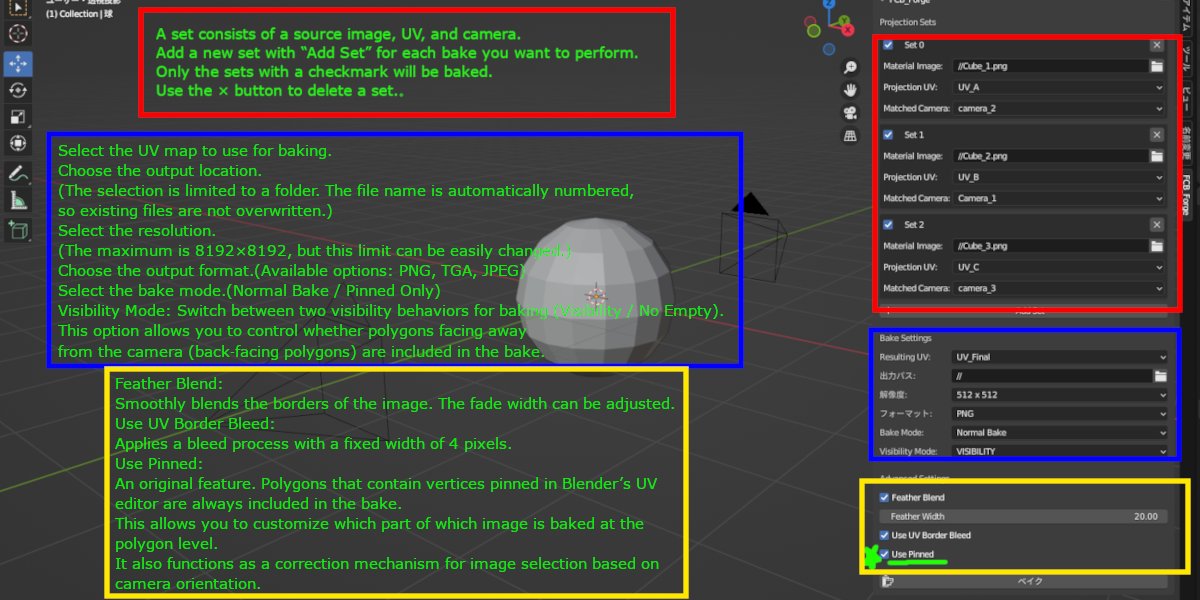
Task: Uncheck the Set 1 checkbox
Action: 888,134
